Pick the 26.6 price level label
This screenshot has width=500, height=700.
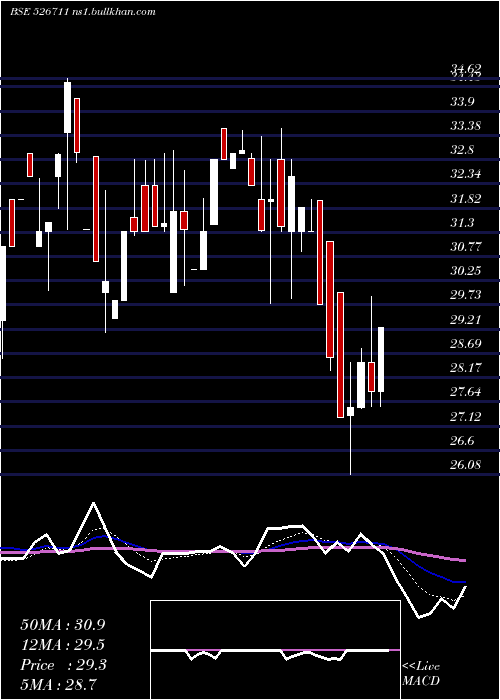click(462, 441)
